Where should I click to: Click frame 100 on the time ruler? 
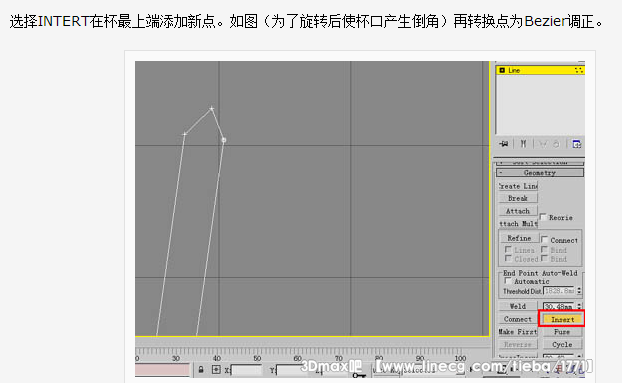click(x=460, y=358)
